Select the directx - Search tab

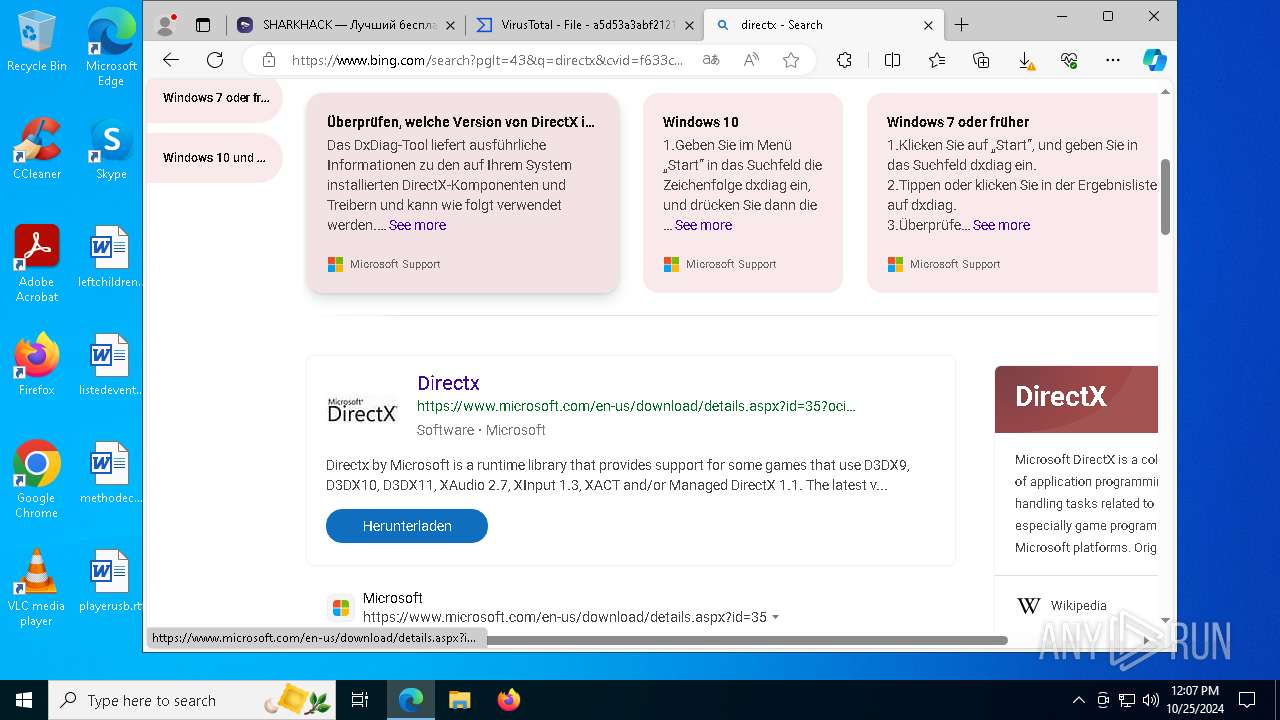pyautogui.click(x=823, y=25)
